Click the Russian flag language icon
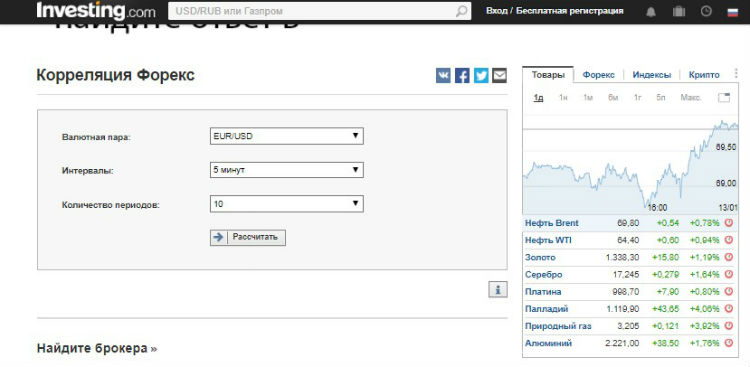750x367 pixels. coord(732,12)
